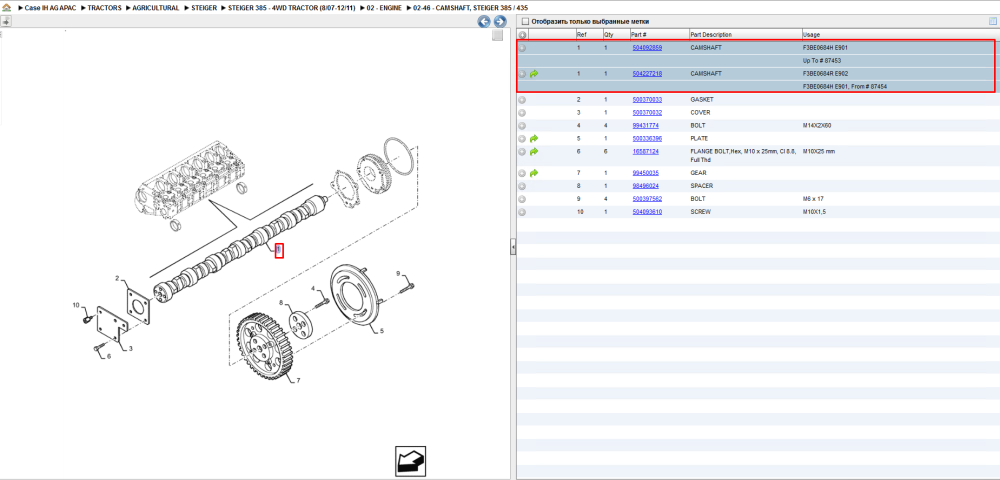
Task: Click the pin icon above the diagram
Action: [6, 21]
